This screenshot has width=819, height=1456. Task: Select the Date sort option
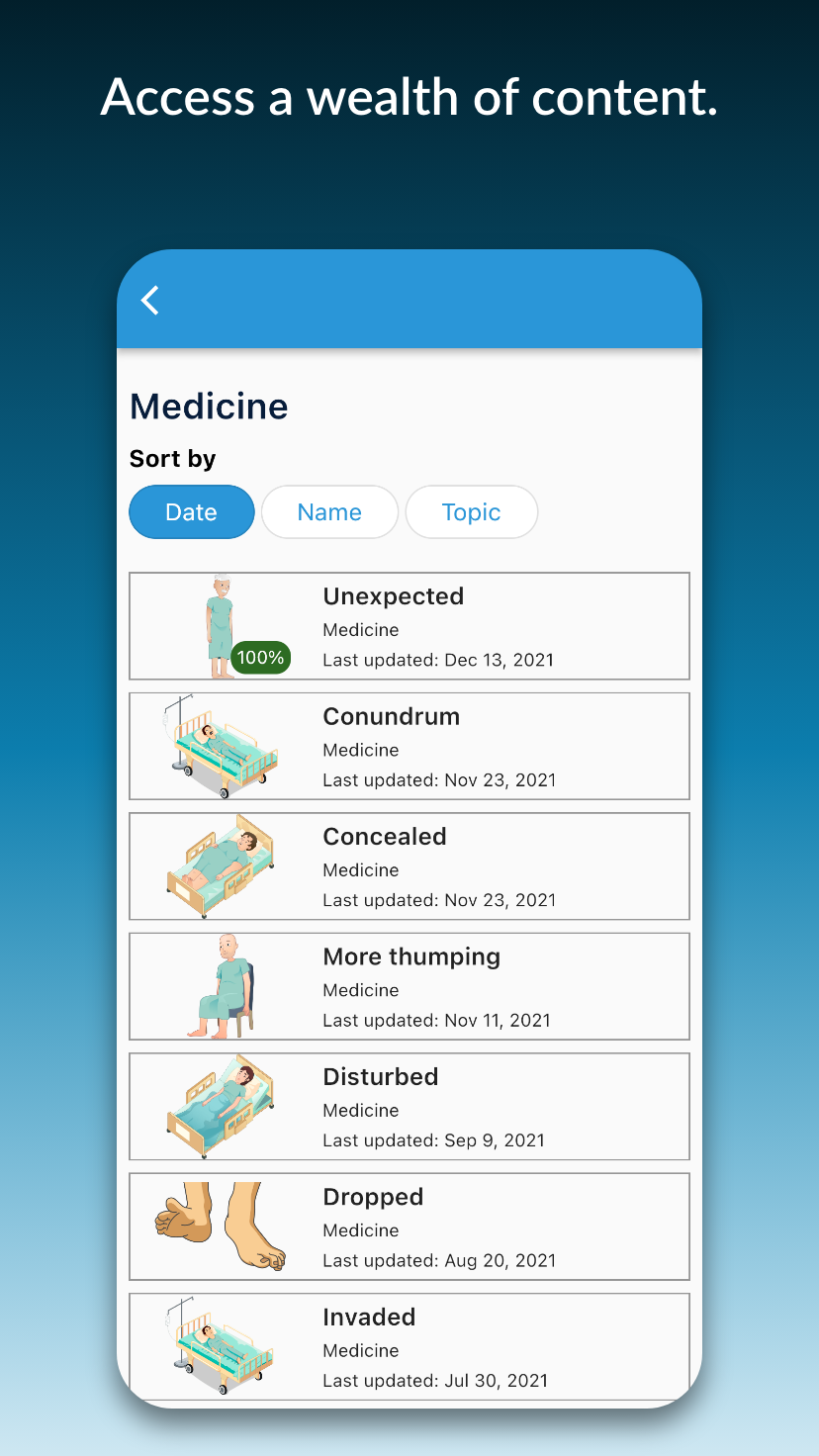(192, 512)
